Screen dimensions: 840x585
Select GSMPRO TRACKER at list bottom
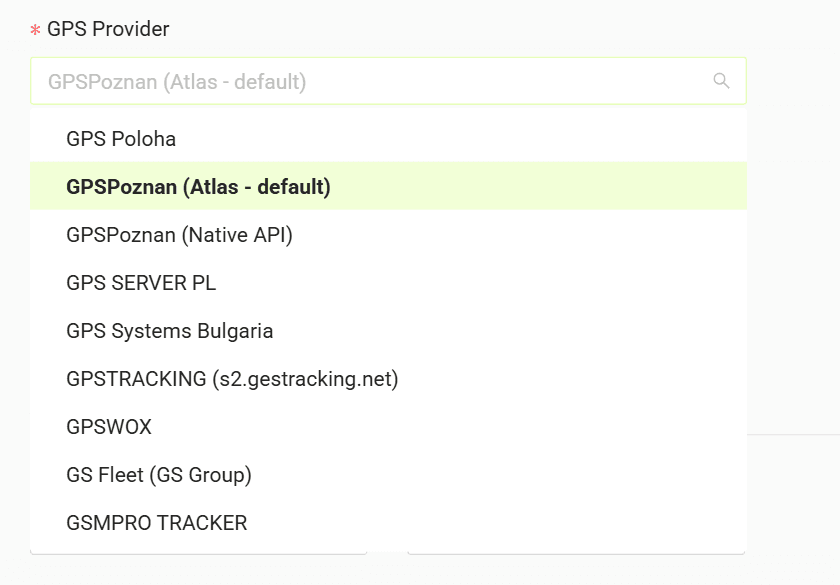click(388, 522)
